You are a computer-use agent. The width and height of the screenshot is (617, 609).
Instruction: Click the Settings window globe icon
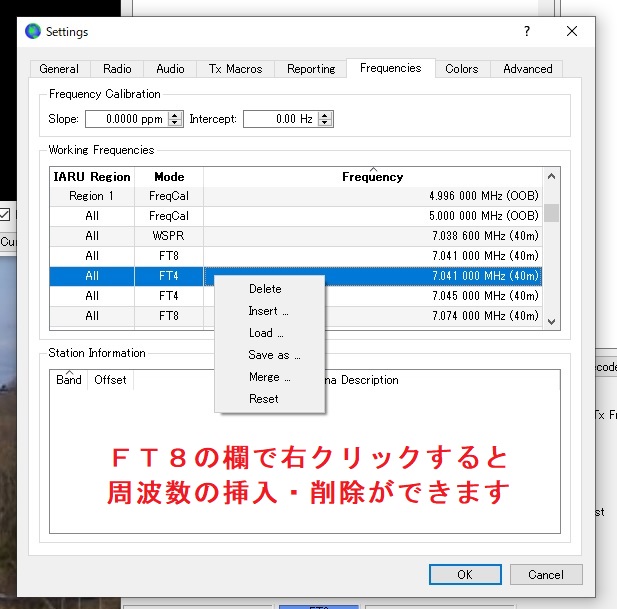pyautogui.click(x=34, y=32)
